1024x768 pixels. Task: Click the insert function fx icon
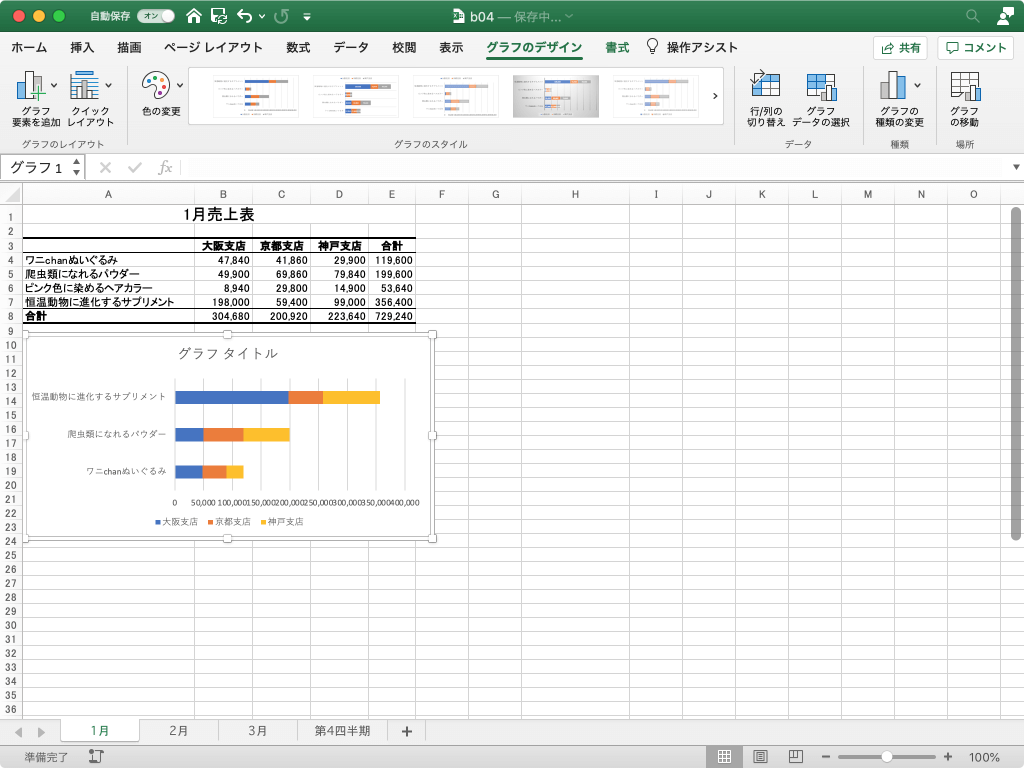(x=165, y=168)
